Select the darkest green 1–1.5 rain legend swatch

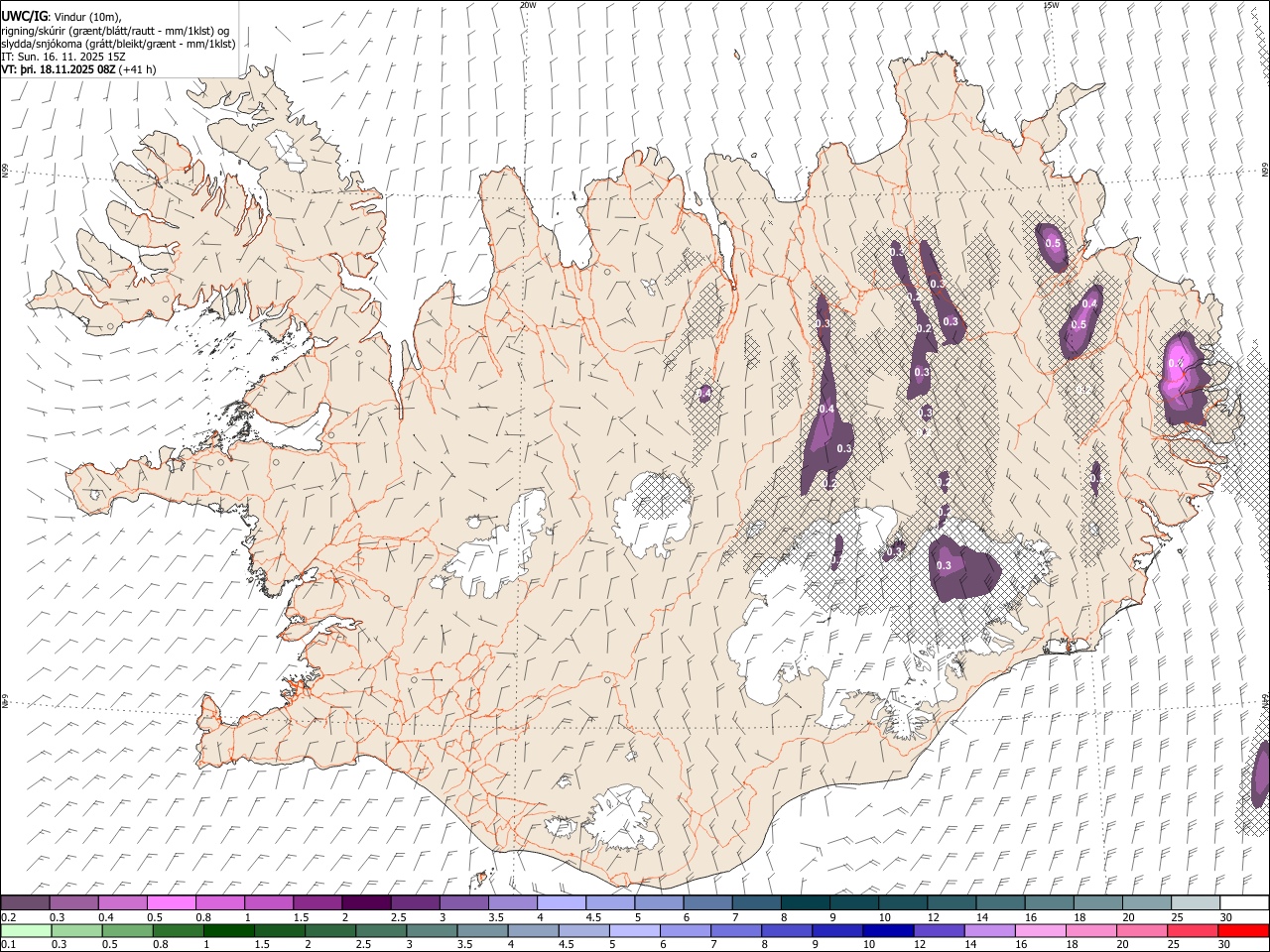229,931
